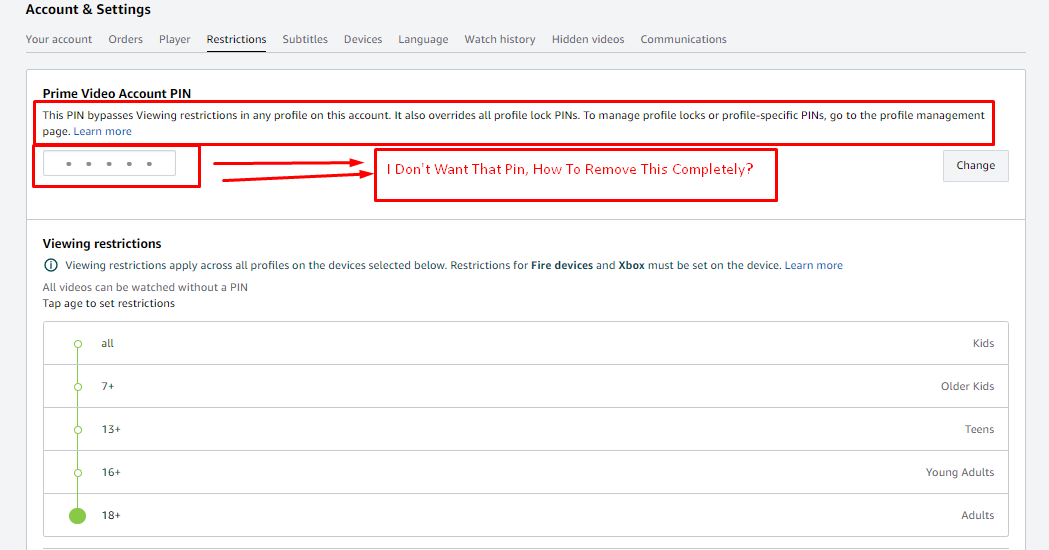This screenshot has width=1049, height=550.
Task: Click inside the PIN entry field
Action: pos(109,164)
